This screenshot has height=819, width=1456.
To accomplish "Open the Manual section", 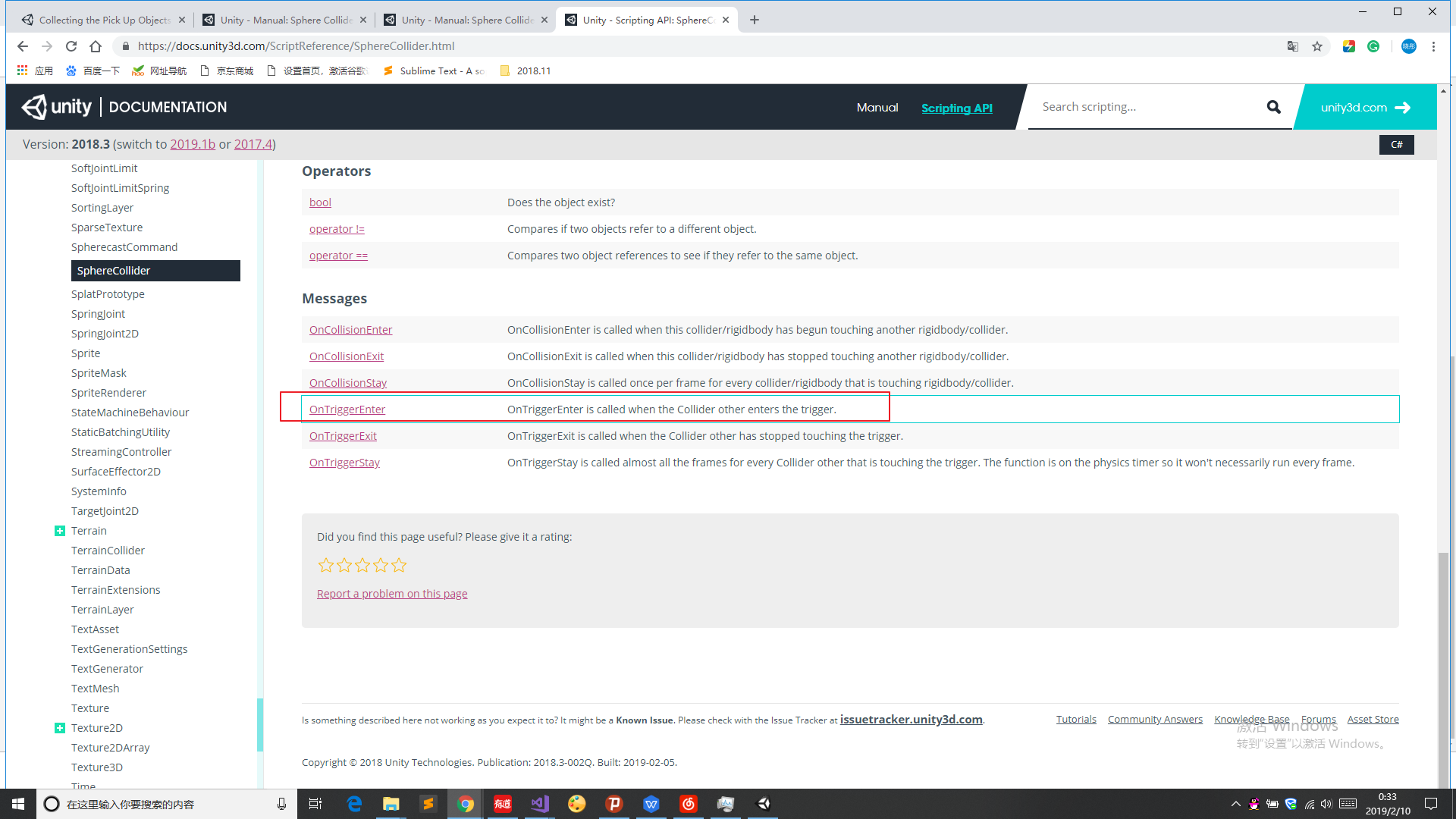I will [x=877, y=108].
